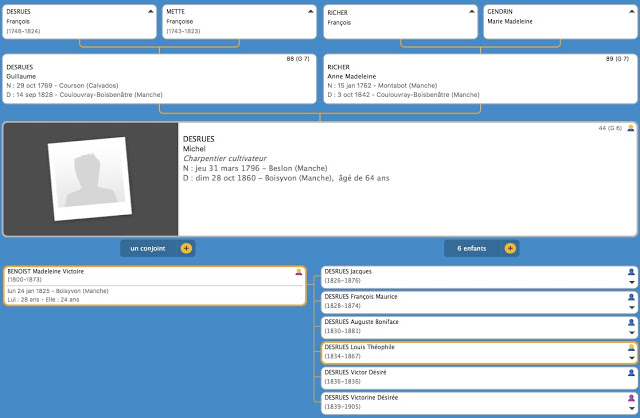Click person icon on Jacques DESRUES card
Image resolution: width=640 pixels, height=418 pixels.
click(x=630, y=272)
